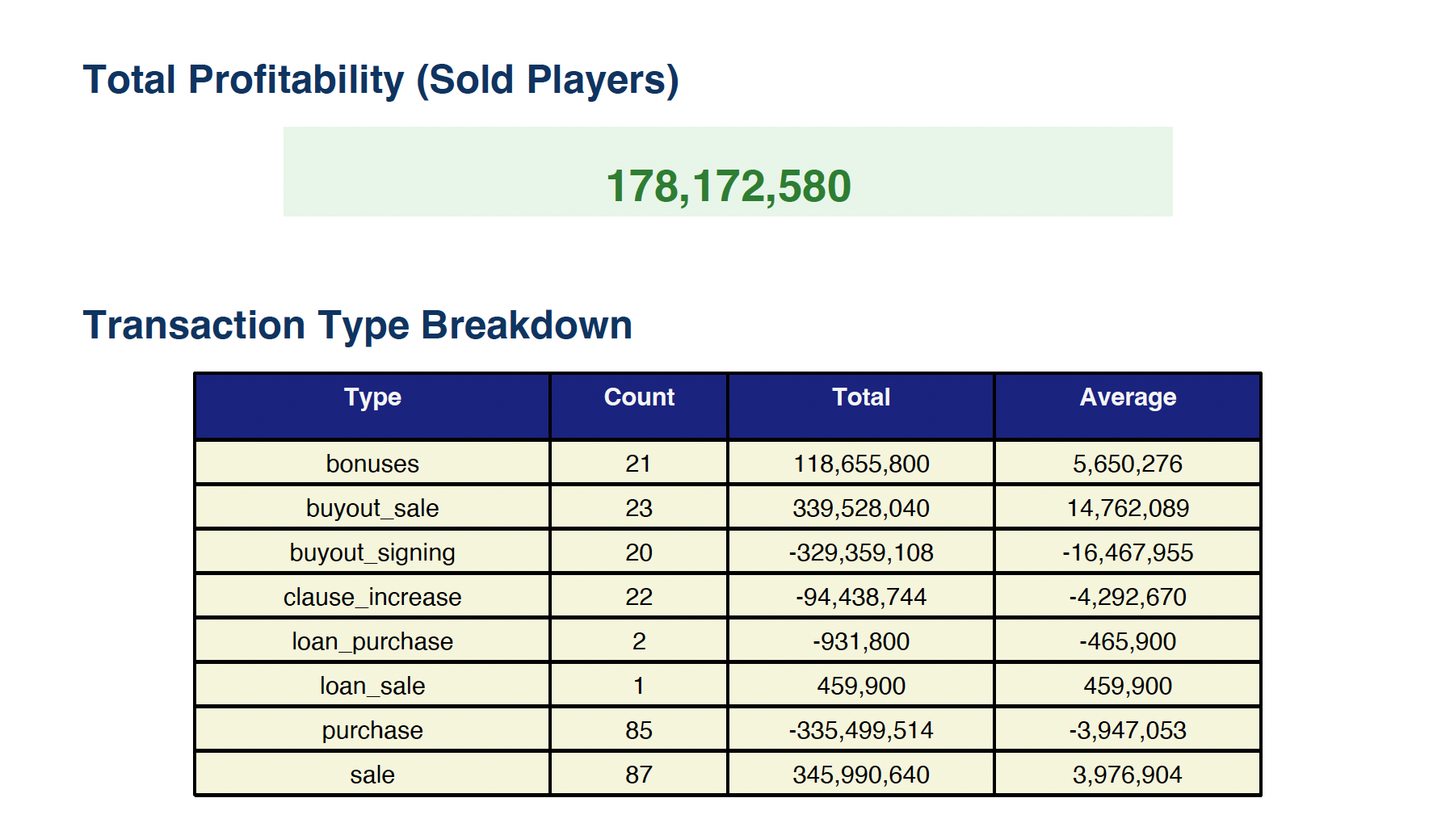
Task: Click the purchase count cell showing 85
Action: (638, 730)
